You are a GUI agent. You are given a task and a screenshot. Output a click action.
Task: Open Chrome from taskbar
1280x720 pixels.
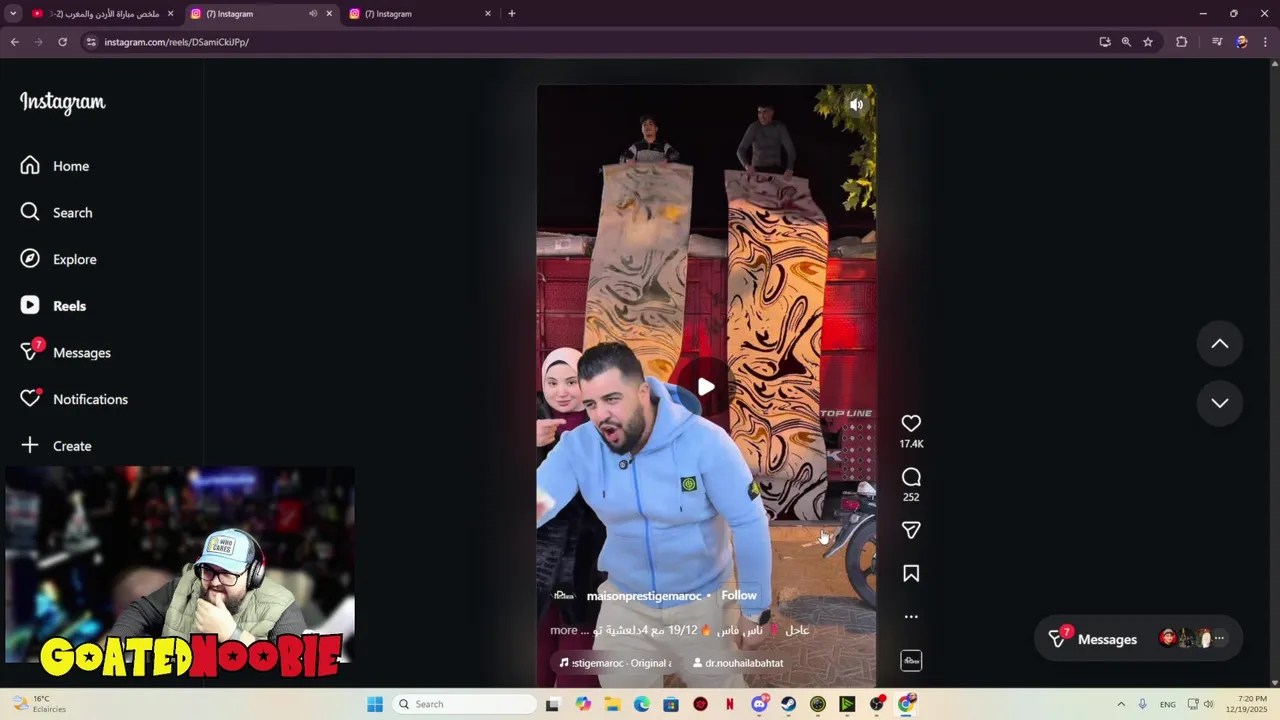coord(906,704)
